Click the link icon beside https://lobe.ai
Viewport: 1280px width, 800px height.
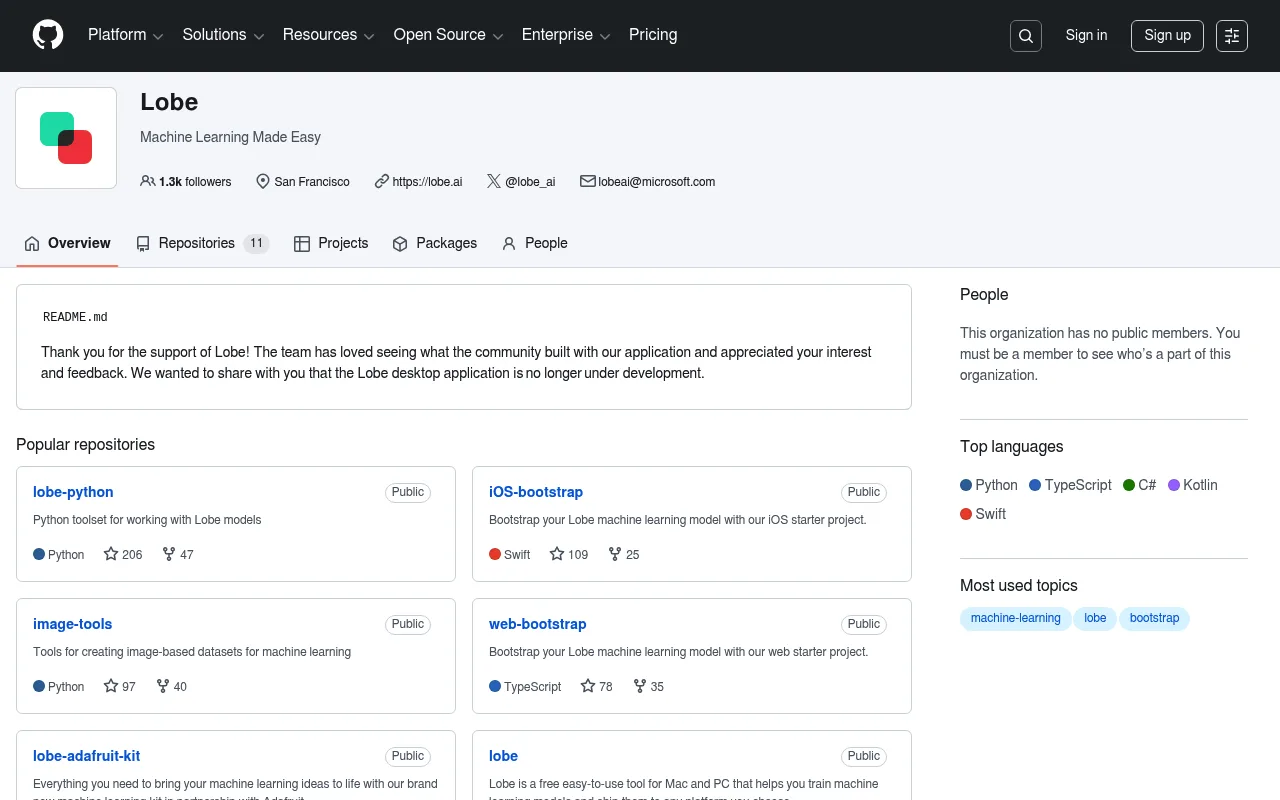click(382, 181)
